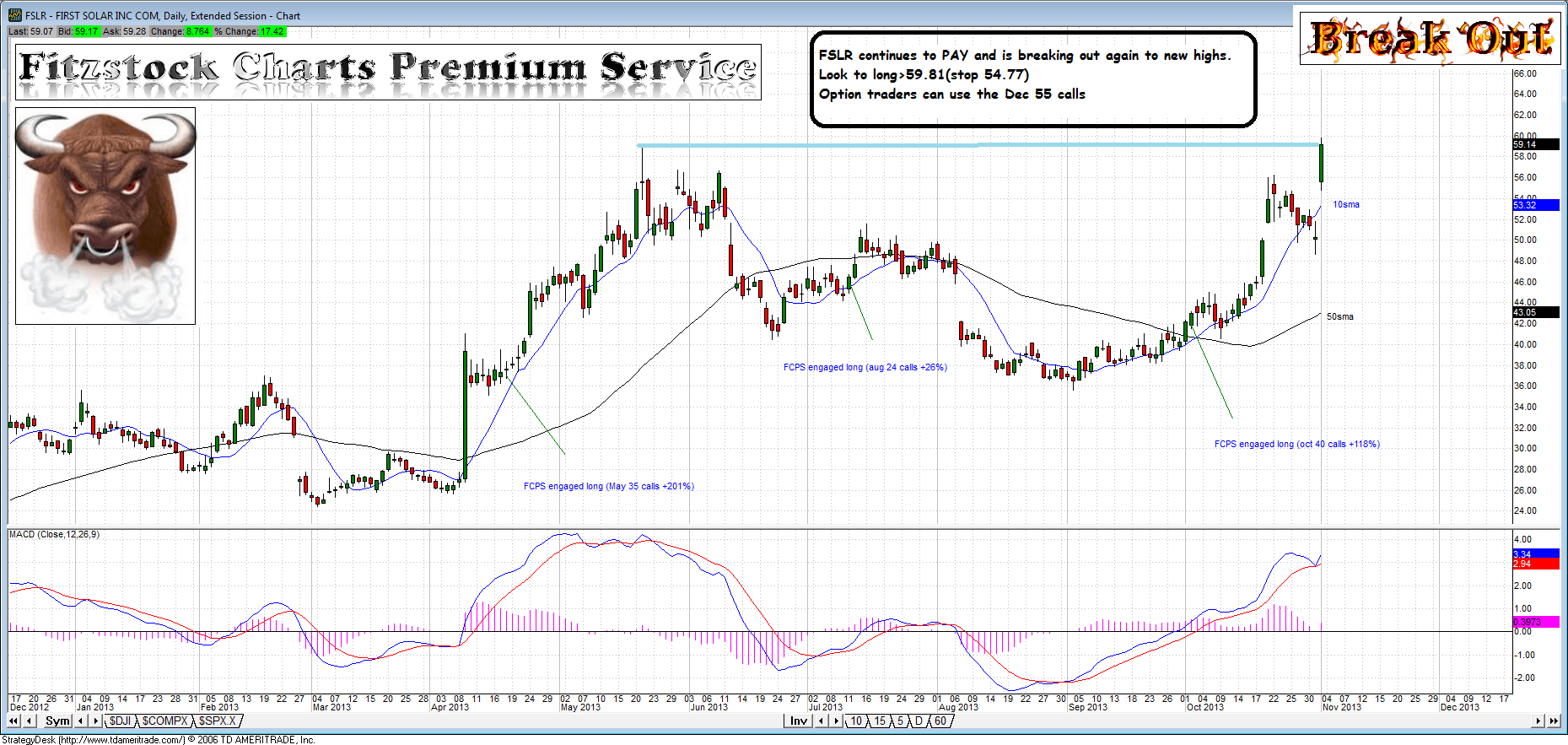Click the 50sma line label
Screen dimensions: 1568x745
click(x=1339, y=316)
